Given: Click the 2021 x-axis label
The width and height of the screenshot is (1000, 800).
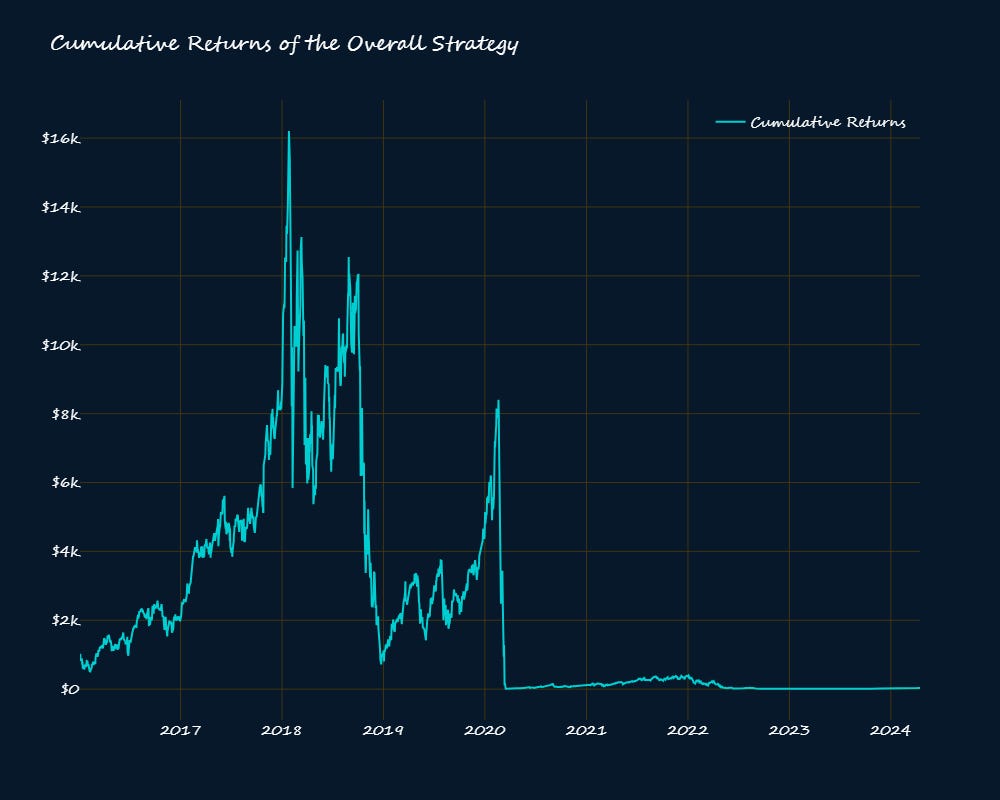Looking at the screenshot, I should [x=586, y=730].
